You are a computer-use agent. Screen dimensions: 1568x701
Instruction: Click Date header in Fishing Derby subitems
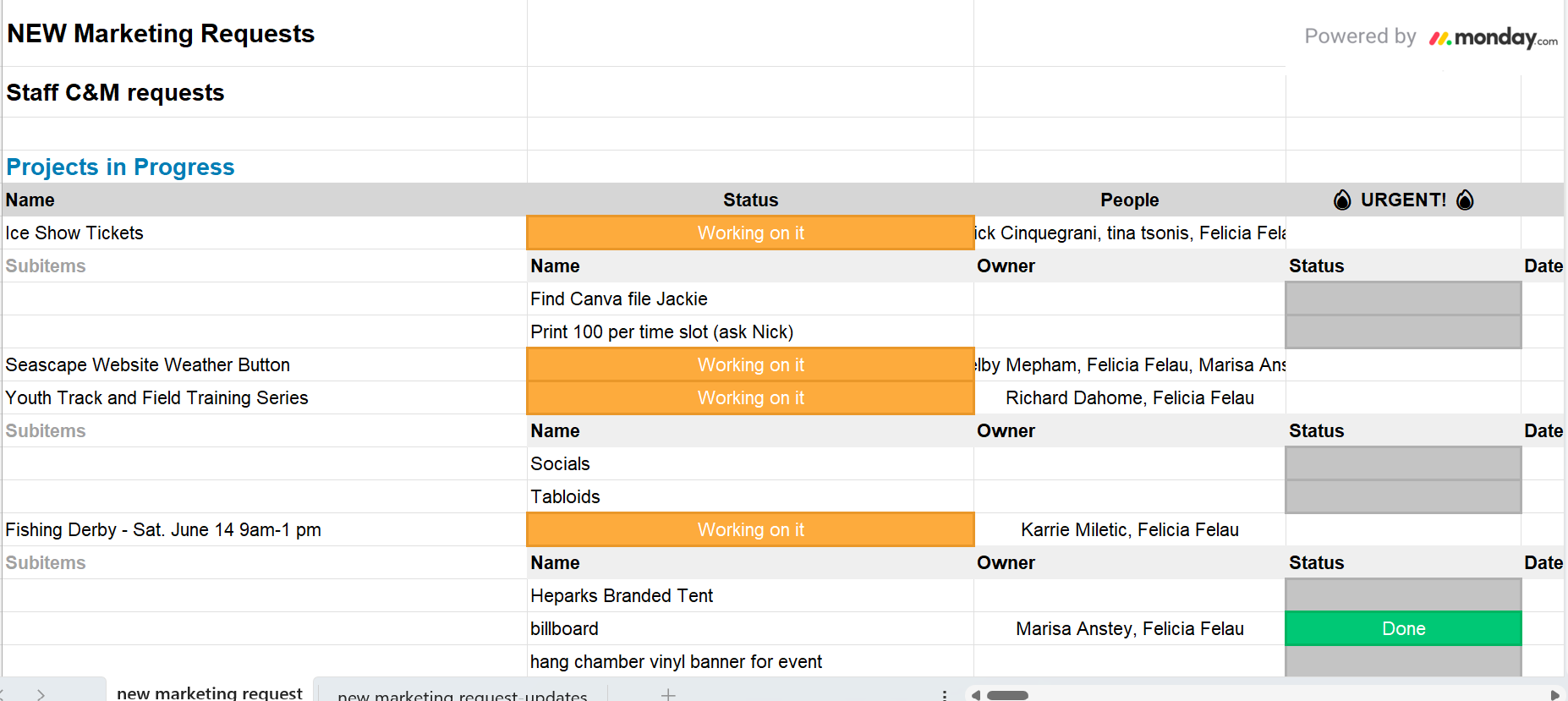tap(1543, 562)
